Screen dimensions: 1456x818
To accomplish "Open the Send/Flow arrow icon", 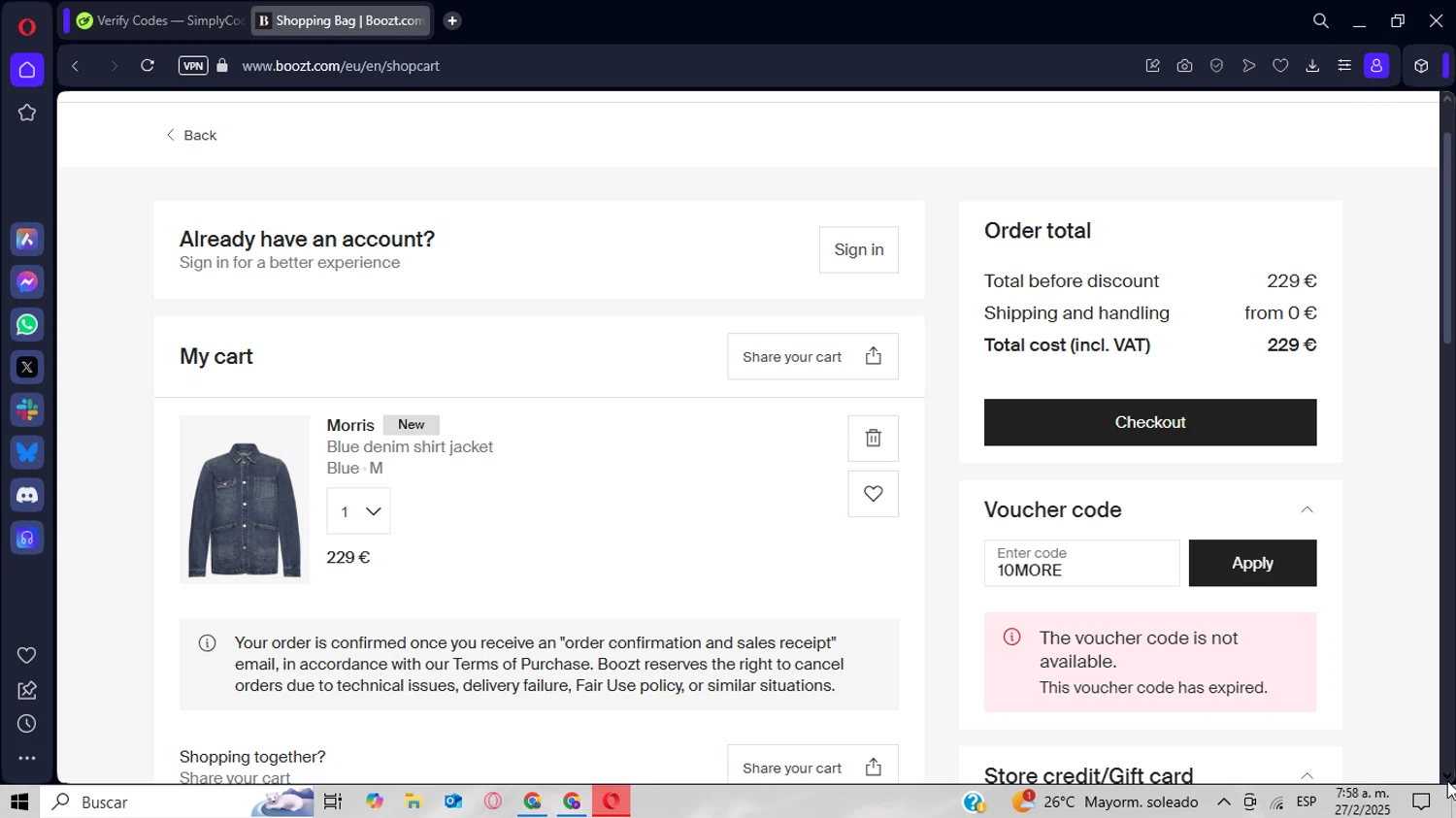I will point(1248,66).
